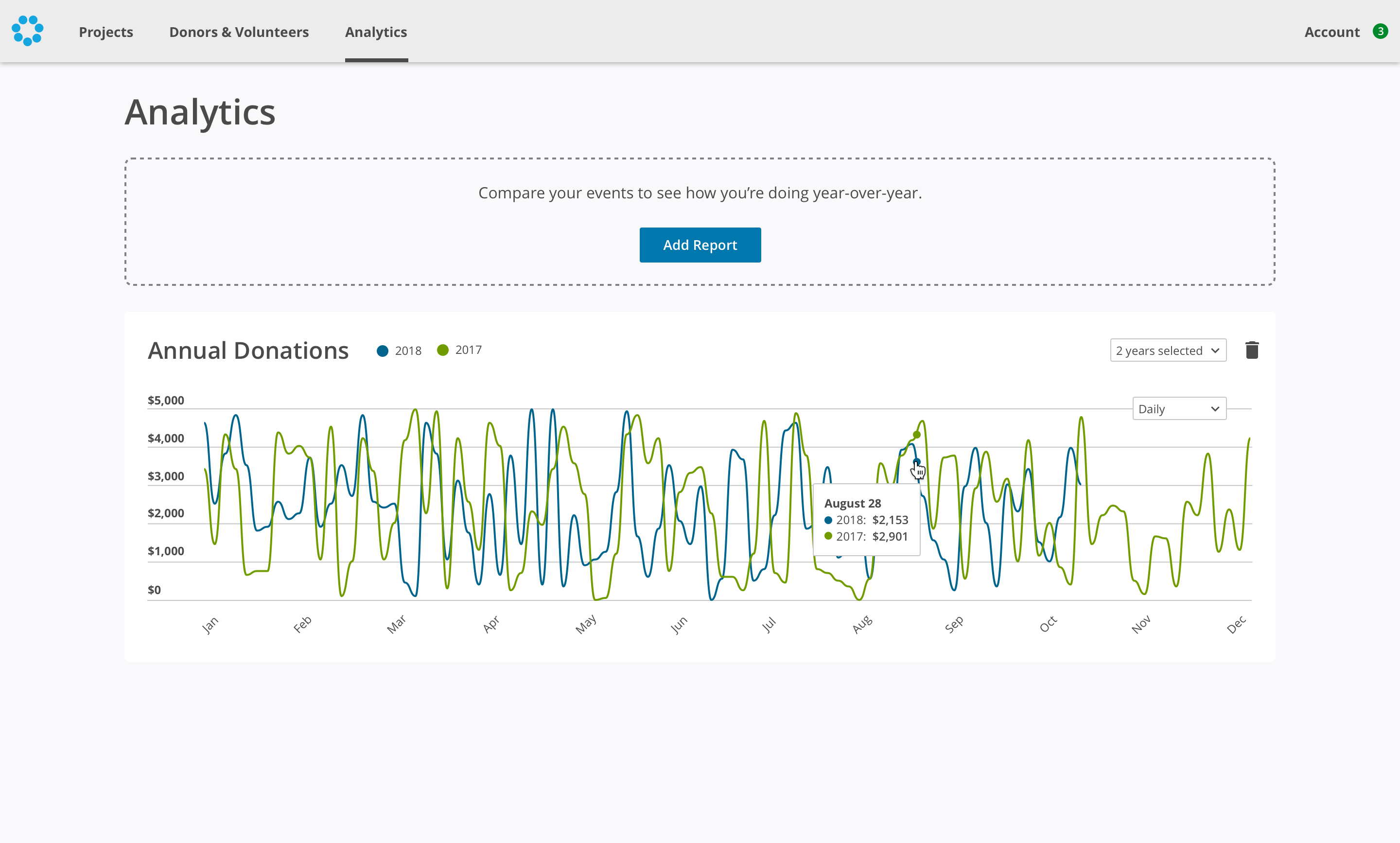The width and height of the screenshot is (1400, 843).
Task: Click the Aug label on the x-axis
Action: (862, 624)
